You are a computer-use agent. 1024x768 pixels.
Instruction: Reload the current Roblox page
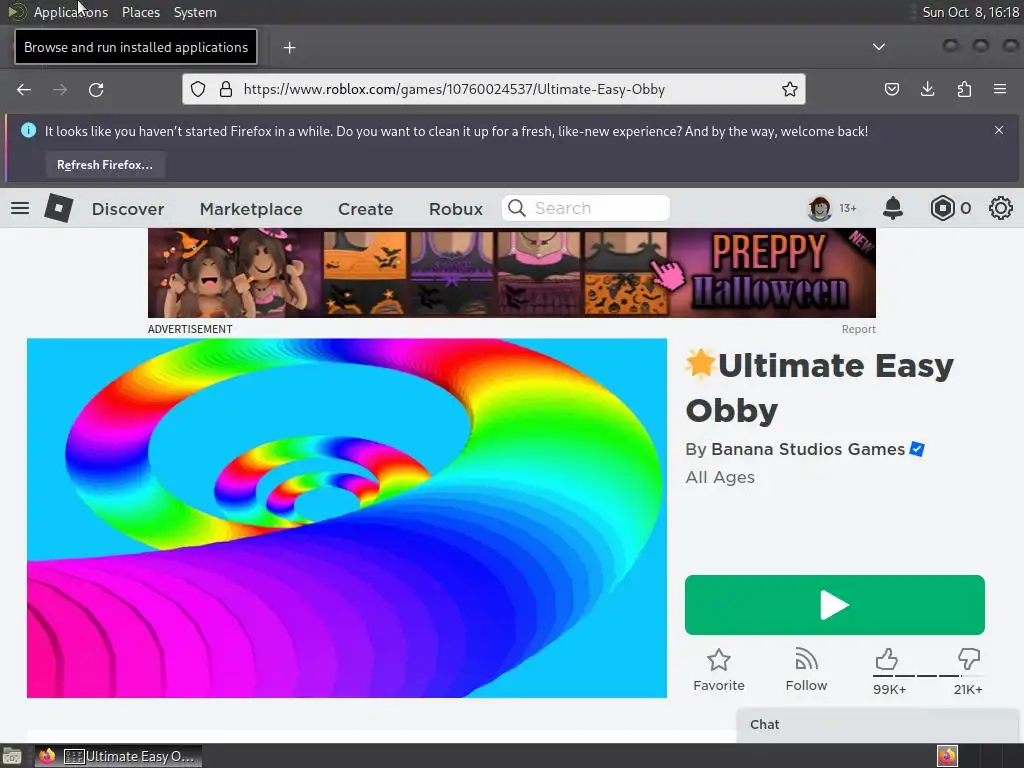click(96, 89)
